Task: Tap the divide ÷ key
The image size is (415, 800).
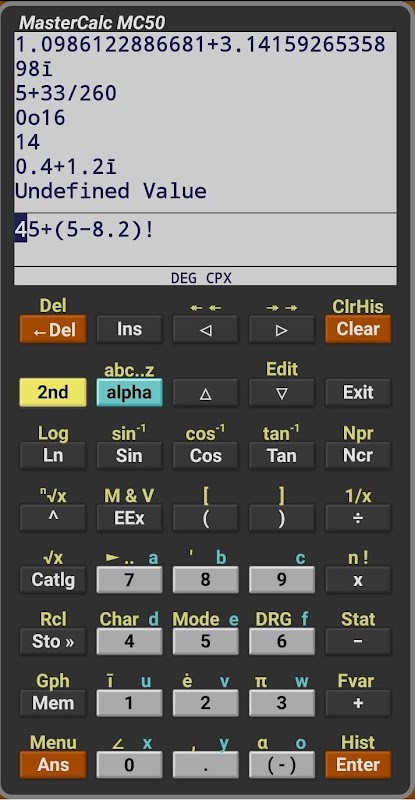Action: (358, 518)
